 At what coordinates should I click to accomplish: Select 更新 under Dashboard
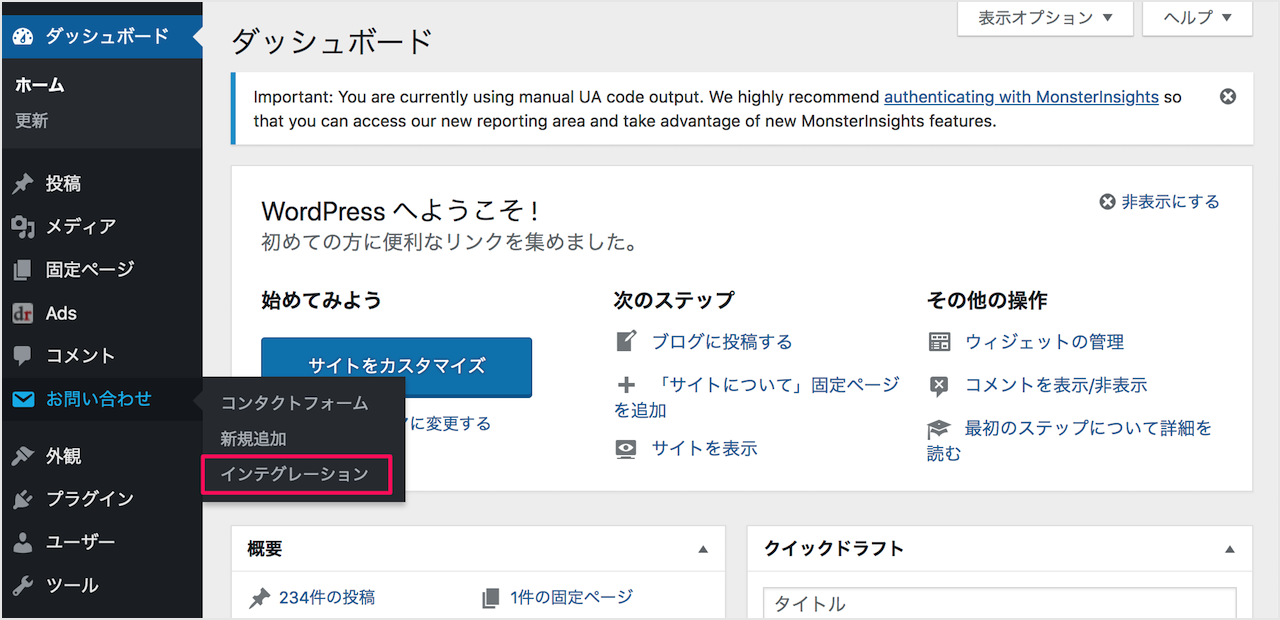(x=32, y=121)
